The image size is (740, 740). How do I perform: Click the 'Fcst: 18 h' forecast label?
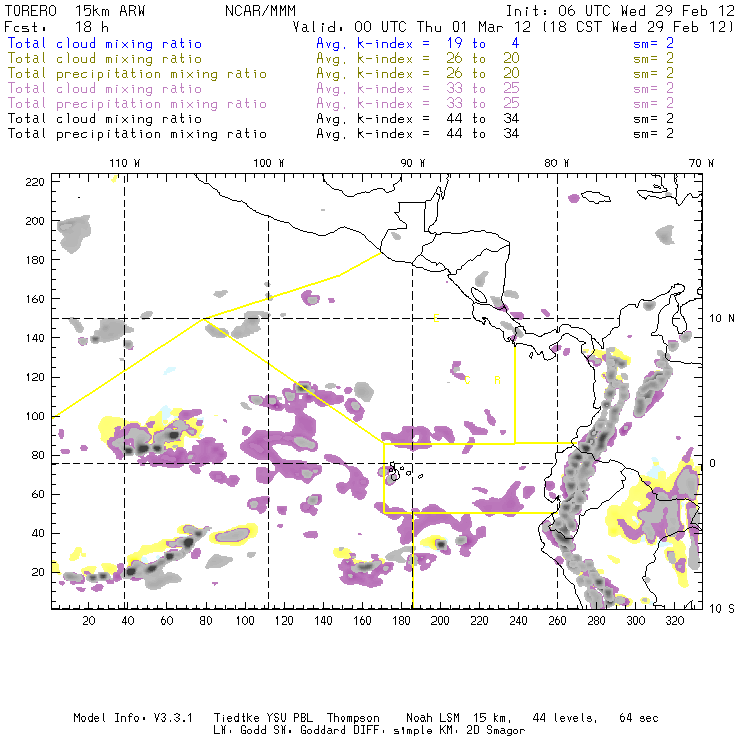56,27
